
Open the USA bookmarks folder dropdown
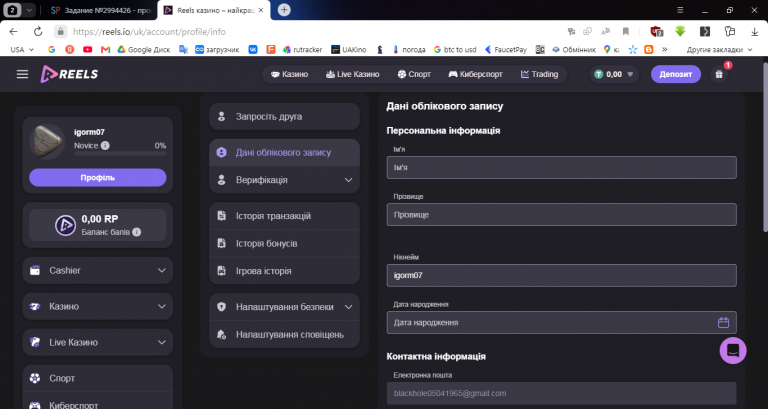point(22,49)
